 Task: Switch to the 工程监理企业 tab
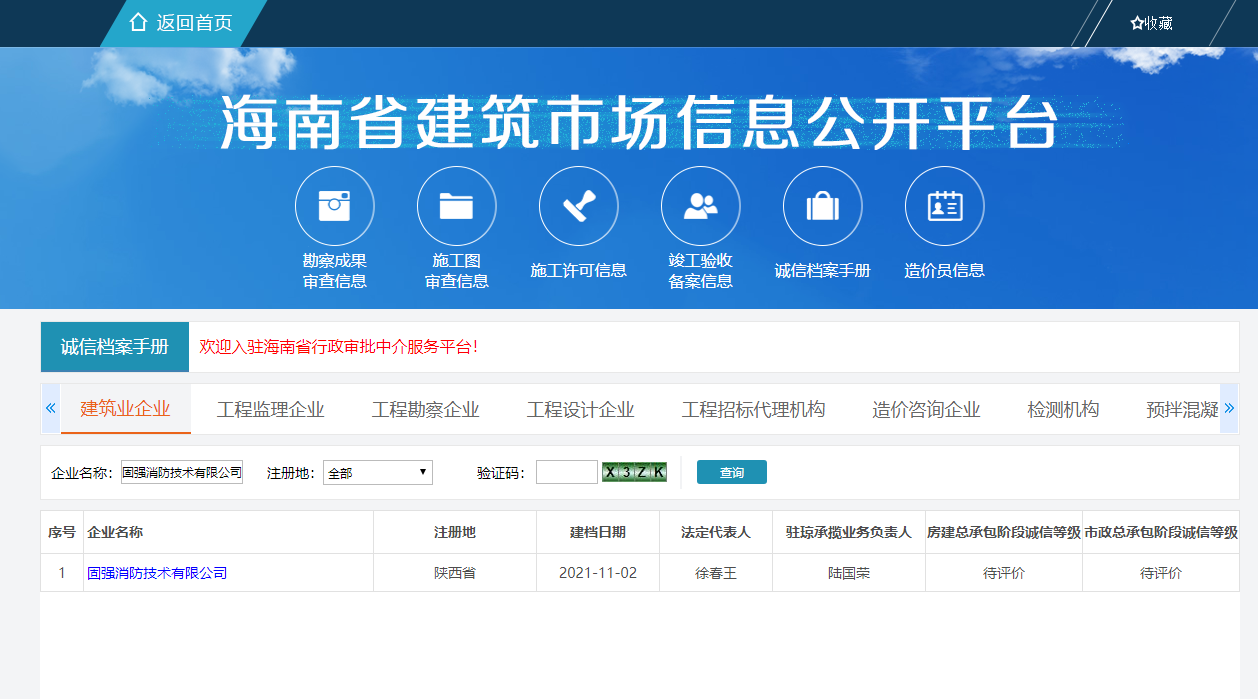point(270,408)
